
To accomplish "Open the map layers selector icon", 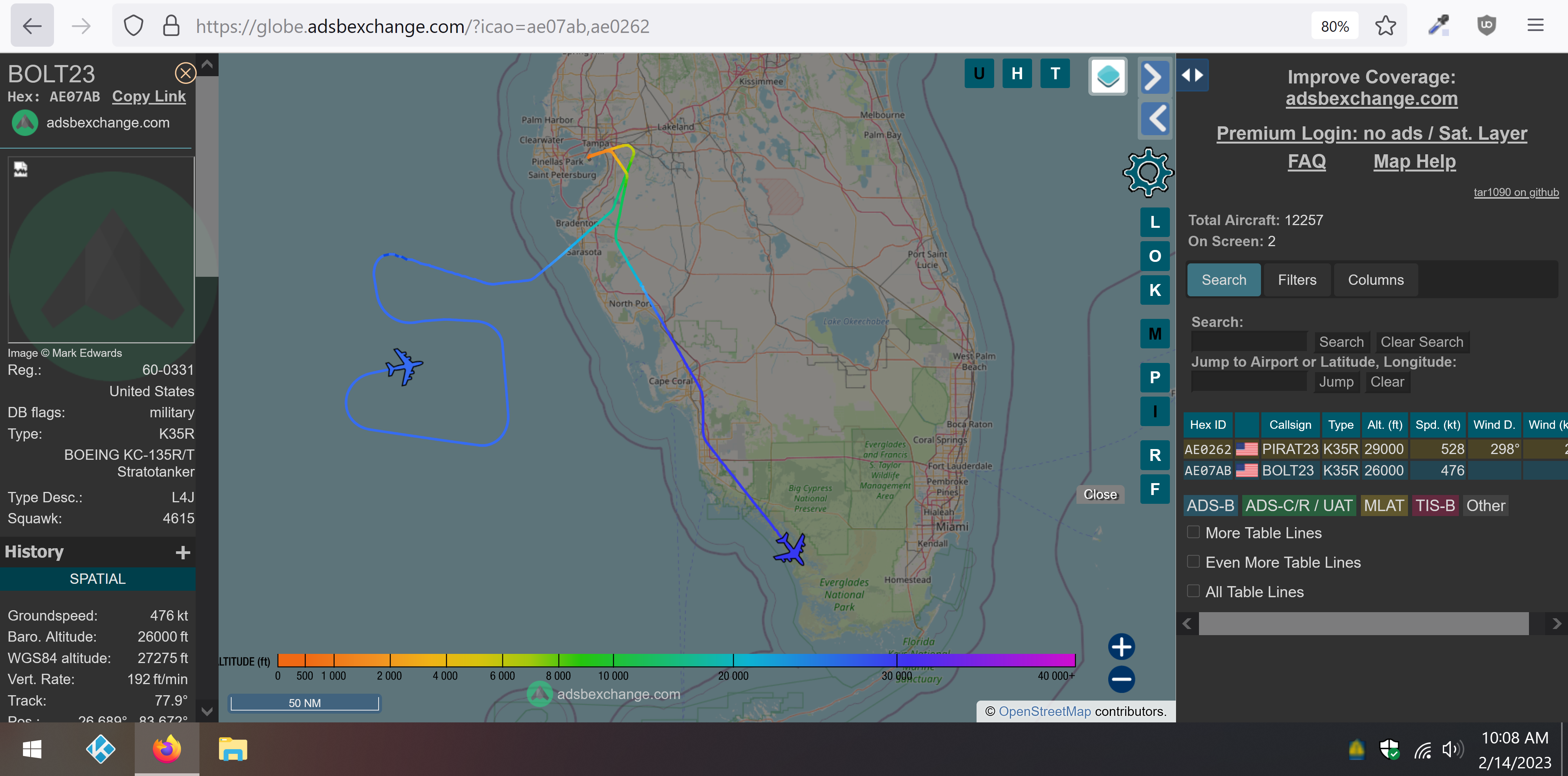I will coord(1108,77).
